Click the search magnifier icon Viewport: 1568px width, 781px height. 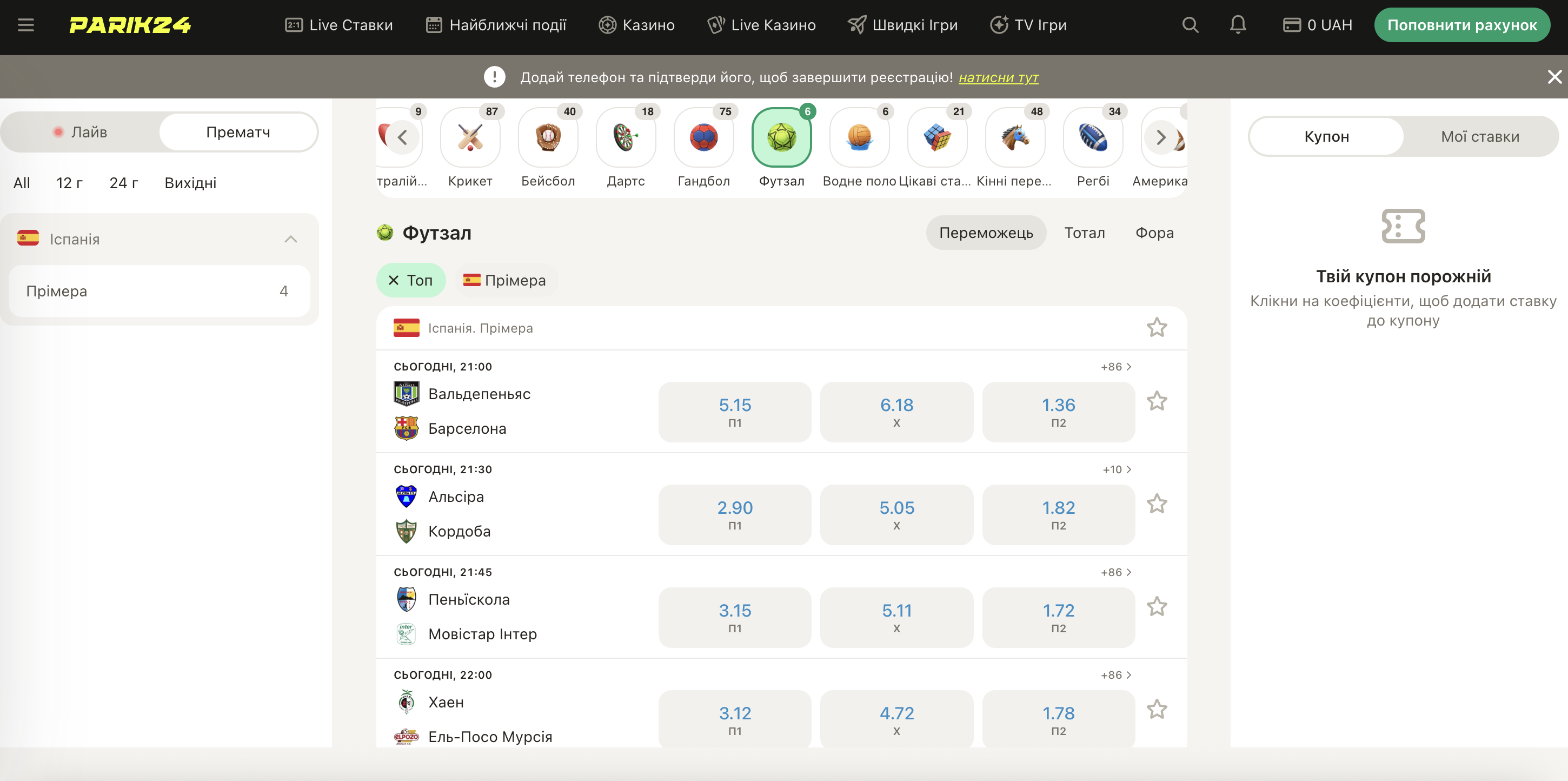[1190, 25]
